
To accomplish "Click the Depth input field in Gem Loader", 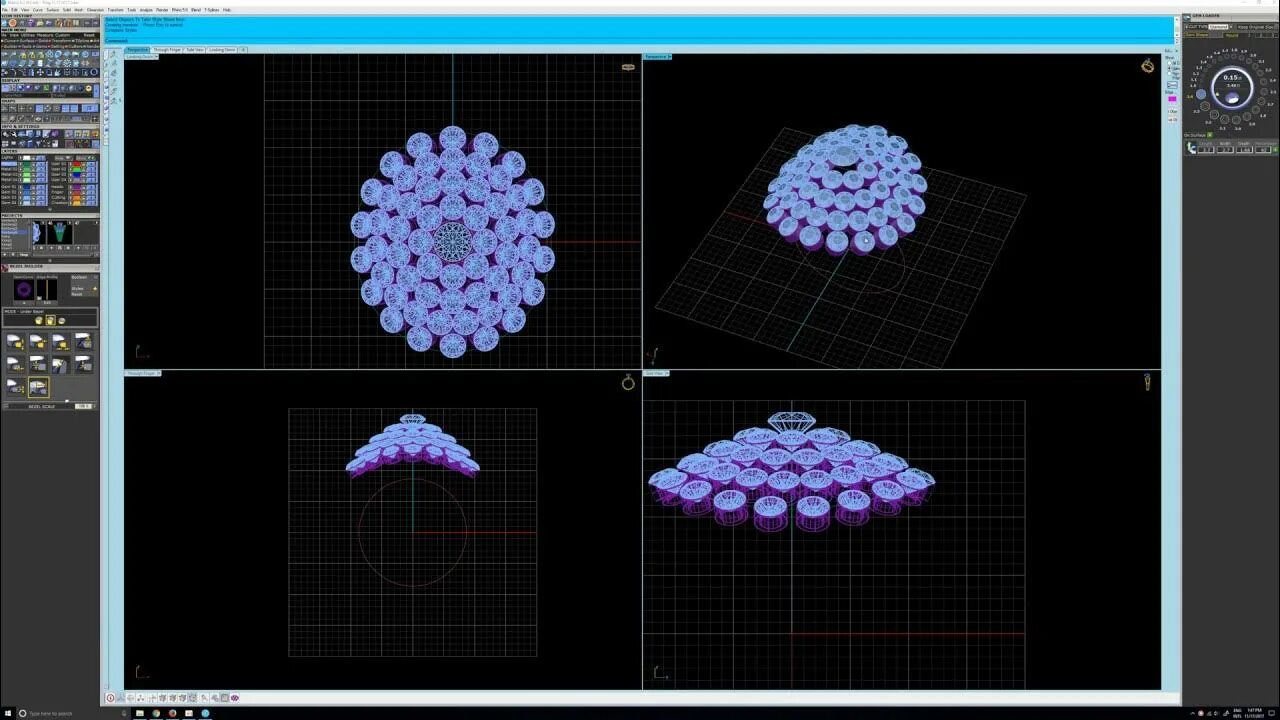I will point(1245,149).
